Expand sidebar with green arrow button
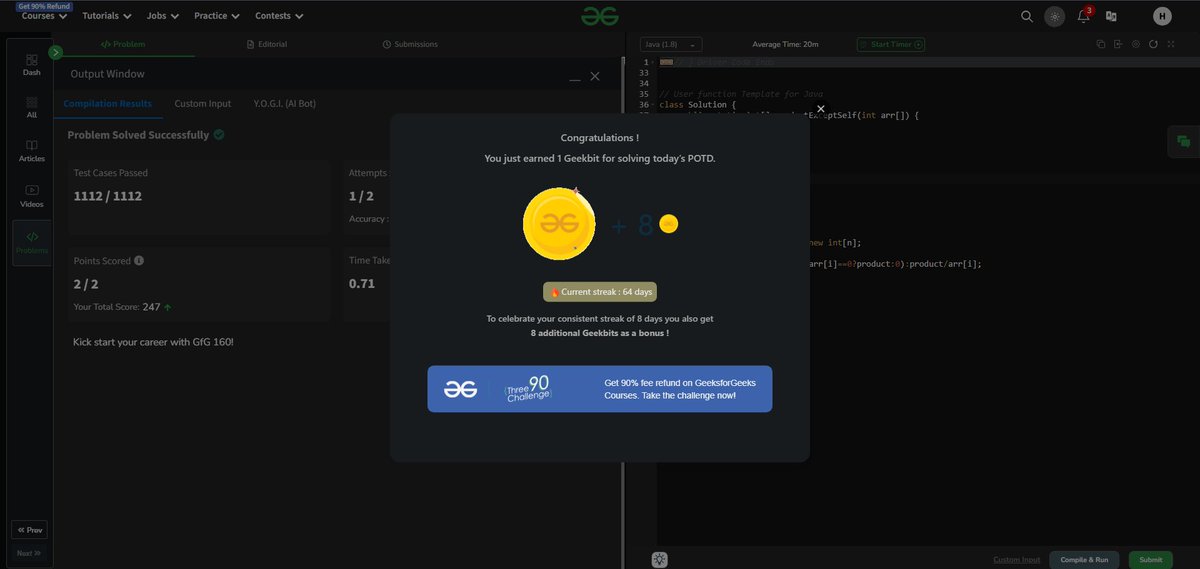The image size is (1200, 569). pyautogui.click(x=56, y=52)
